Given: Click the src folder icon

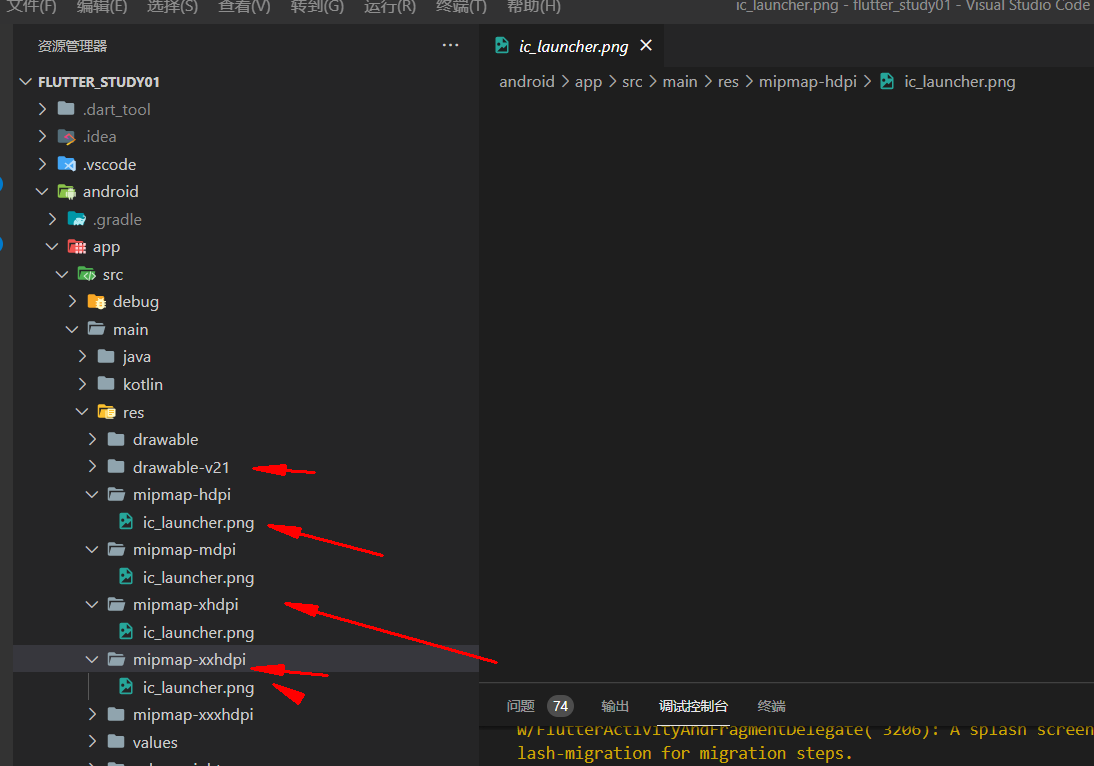Looking at the screenshot, I should point(87,274).
